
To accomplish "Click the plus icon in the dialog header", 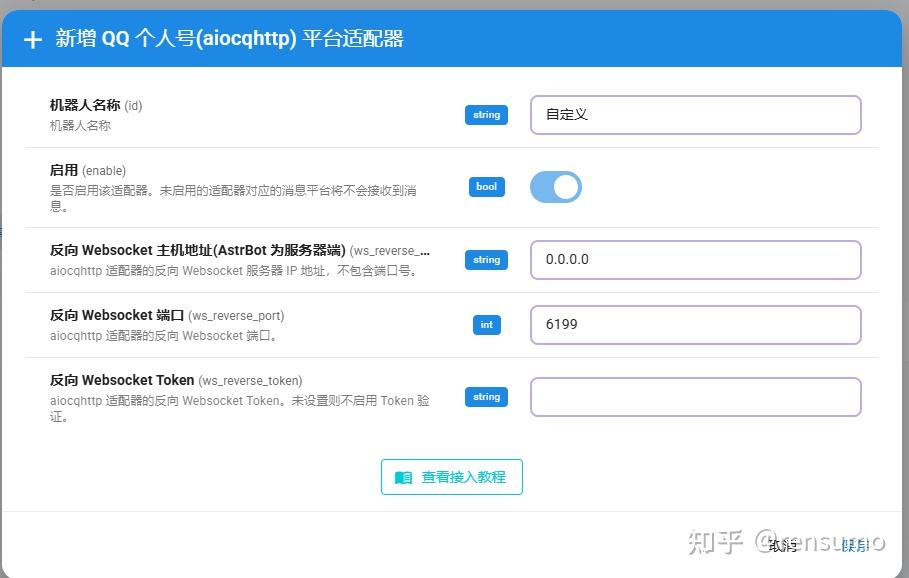I will click(33, 40).
